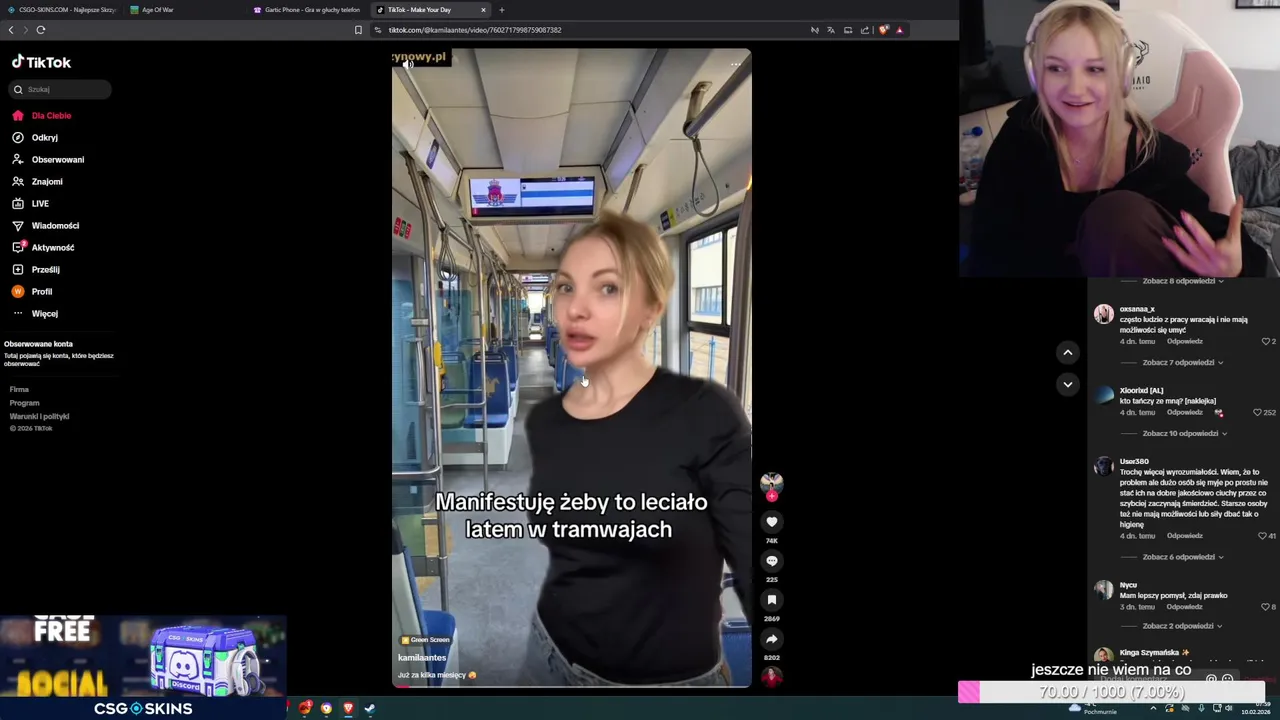Reload the page with the refresh icon
The width and height of the screenshot is (1280, 720).
coord(41,30)
